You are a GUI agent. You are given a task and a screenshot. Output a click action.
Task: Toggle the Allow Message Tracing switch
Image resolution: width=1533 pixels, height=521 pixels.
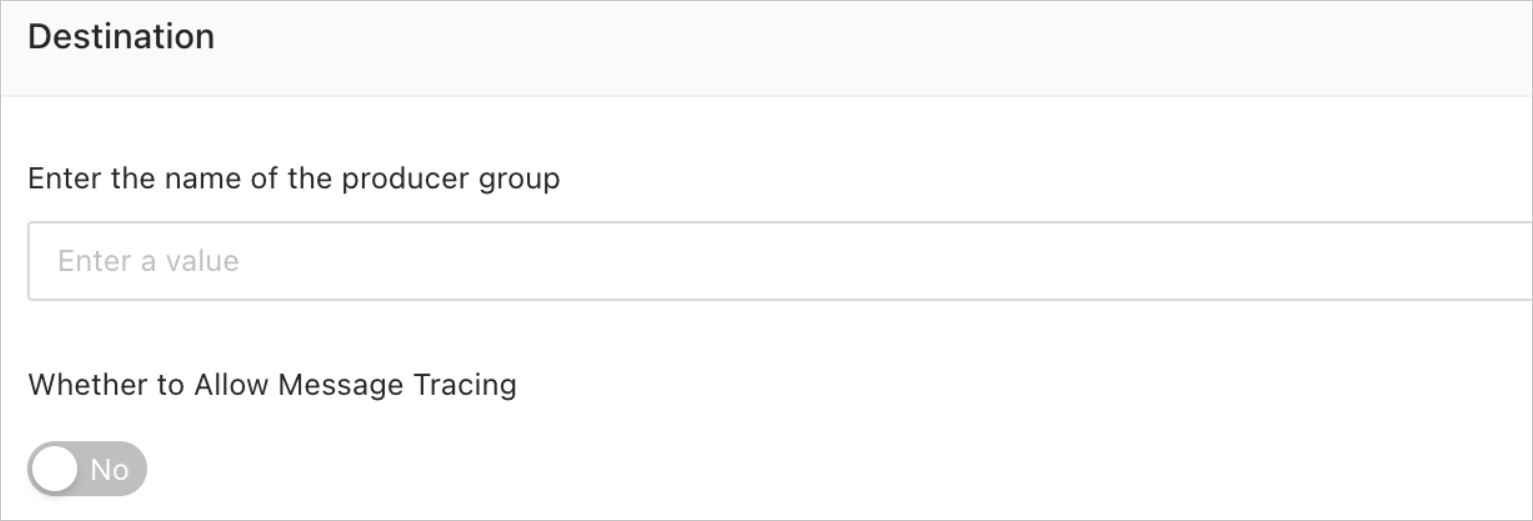(87, 469)
